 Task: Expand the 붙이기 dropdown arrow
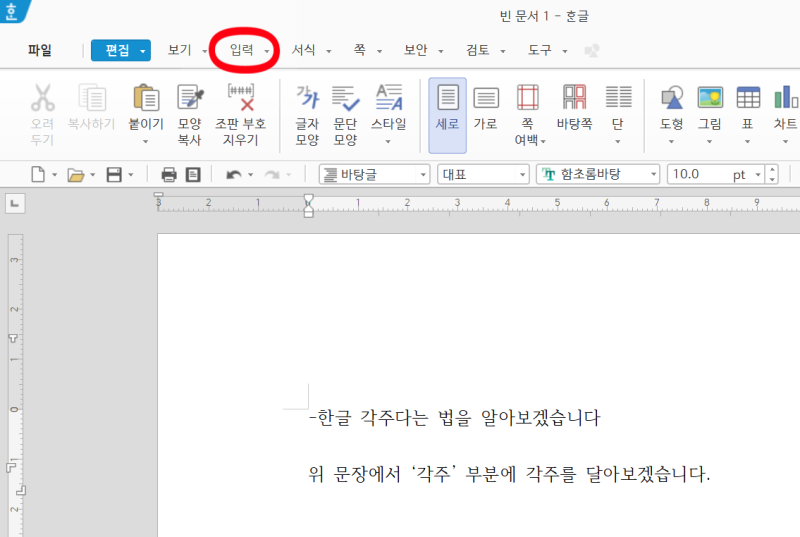coord(145,142)
